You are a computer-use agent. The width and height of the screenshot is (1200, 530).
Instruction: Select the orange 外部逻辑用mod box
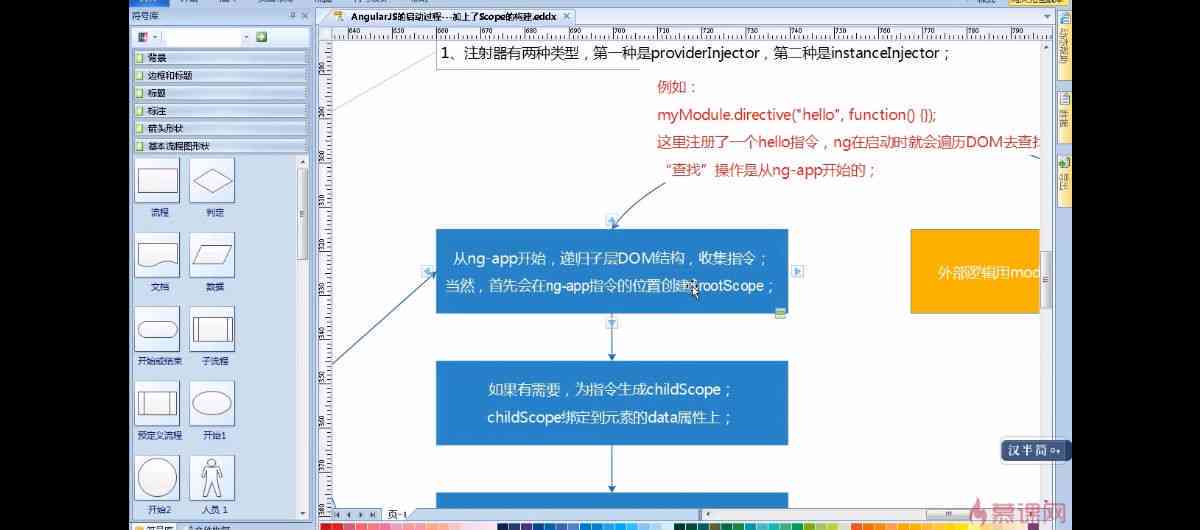[975, 271]
